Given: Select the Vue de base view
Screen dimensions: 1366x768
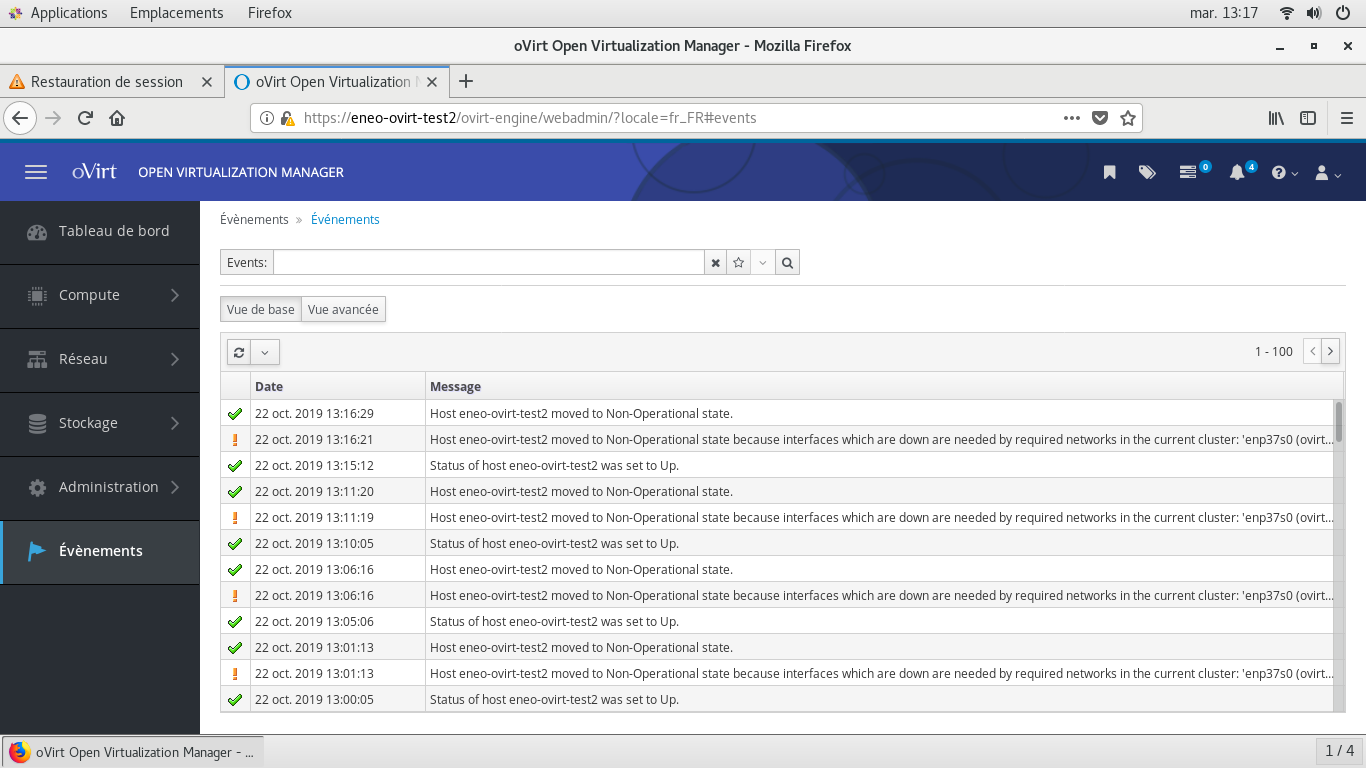Looking at the screenshot, I should coord(260,310).
